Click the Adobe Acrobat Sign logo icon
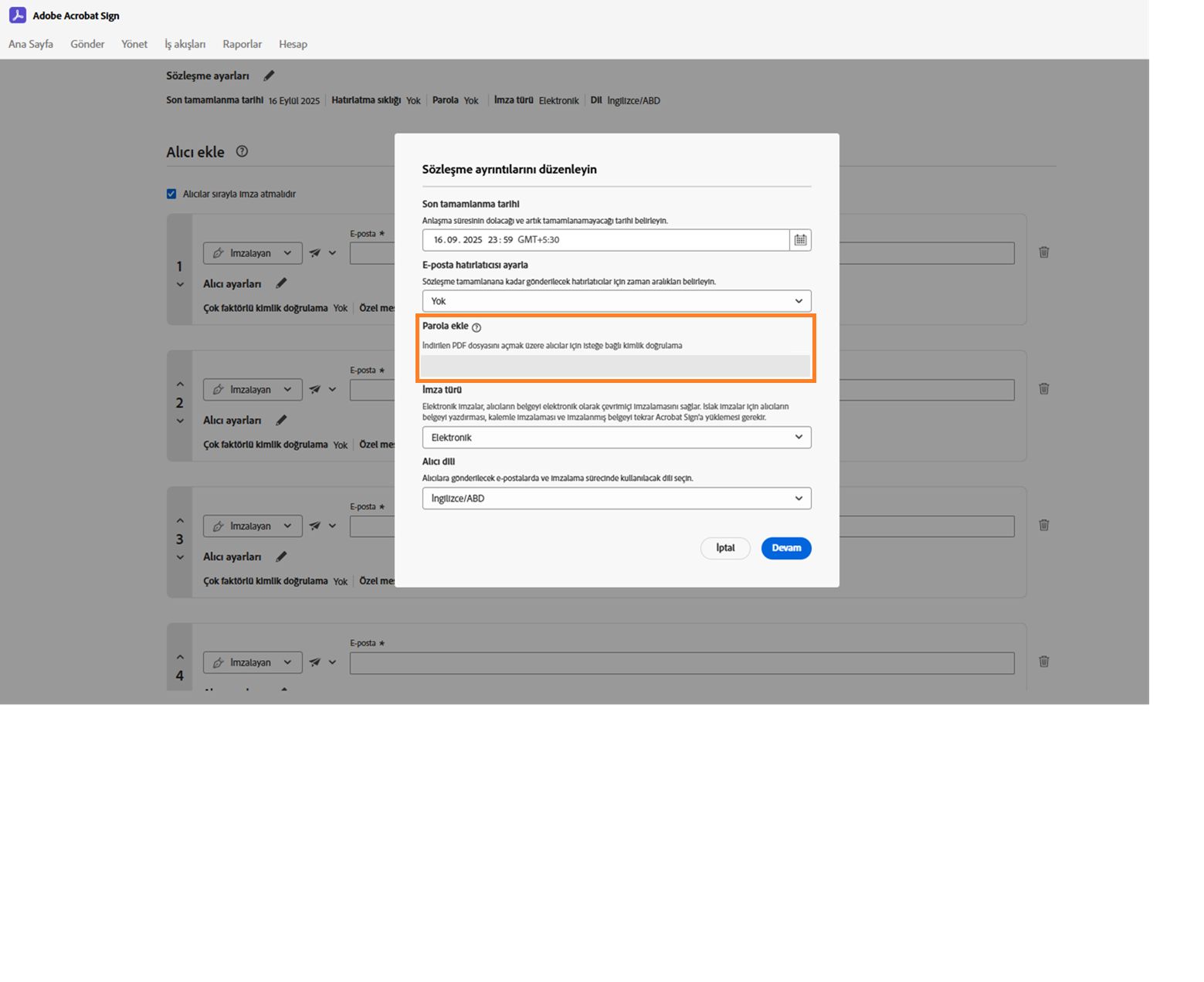 (x=18, y=15)
